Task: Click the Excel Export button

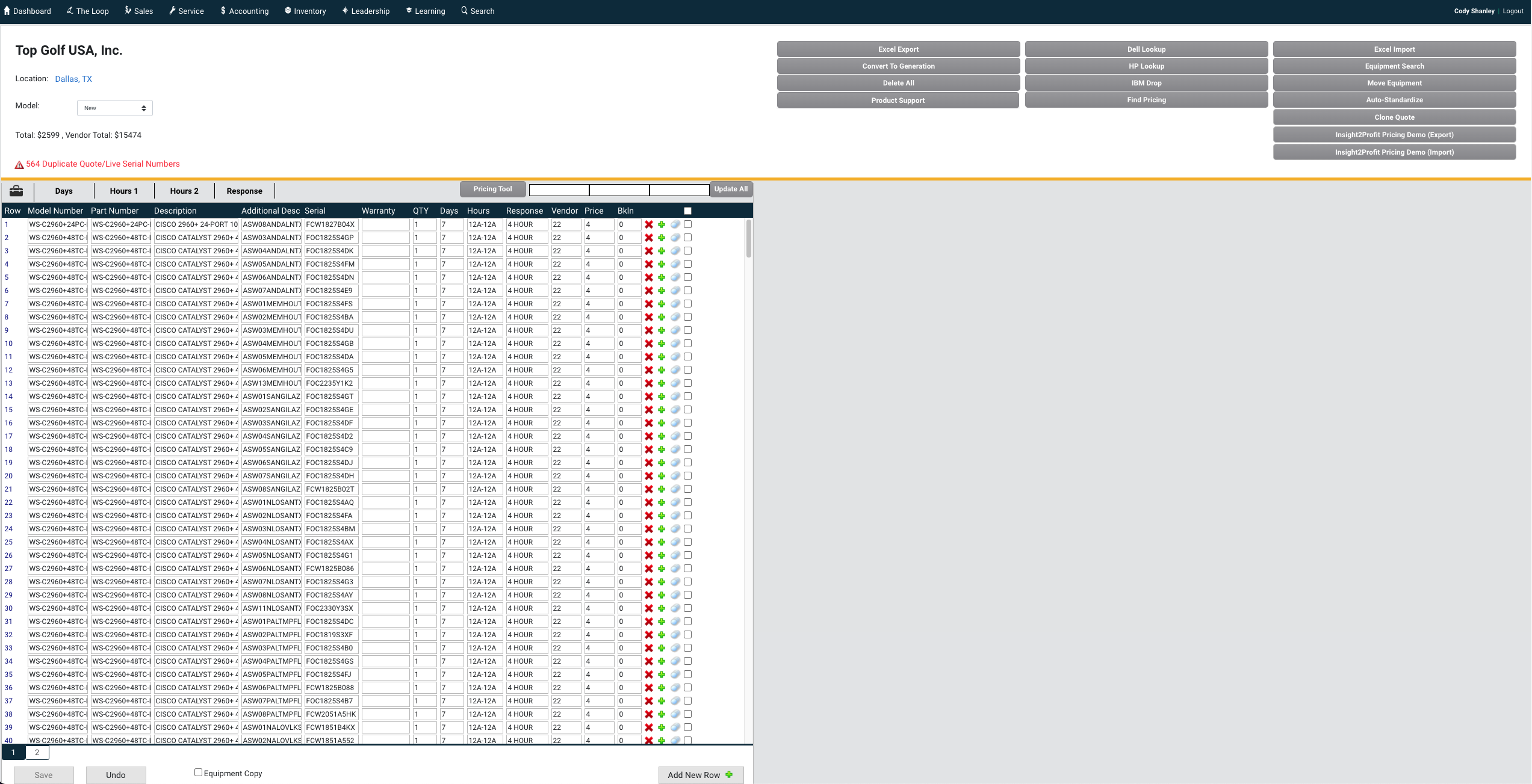Action: (x=898, y=49)
